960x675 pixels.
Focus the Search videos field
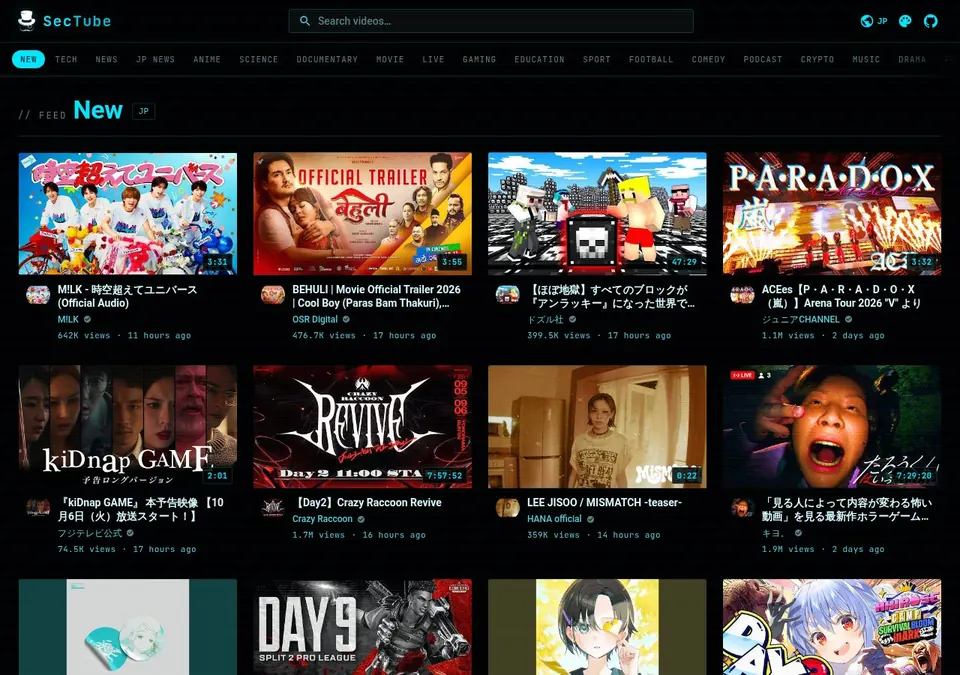pos(491,21)
